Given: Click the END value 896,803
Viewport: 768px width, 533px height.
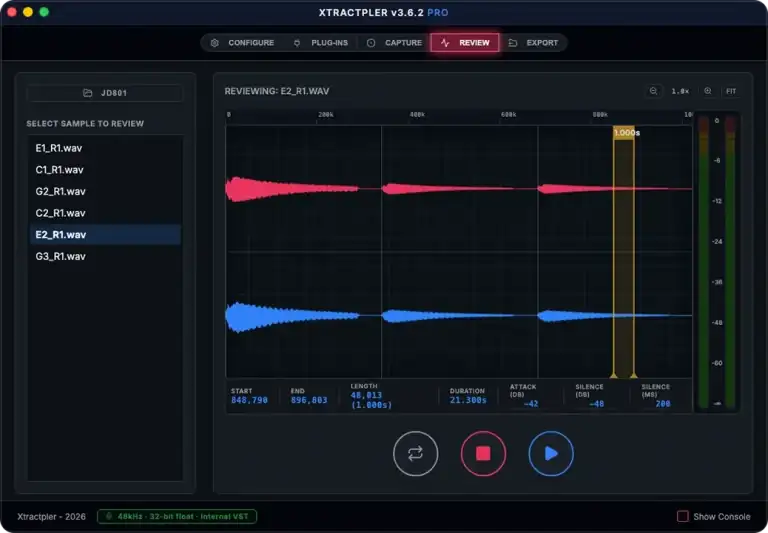Looking at the screenshot, I should (309, 400).
